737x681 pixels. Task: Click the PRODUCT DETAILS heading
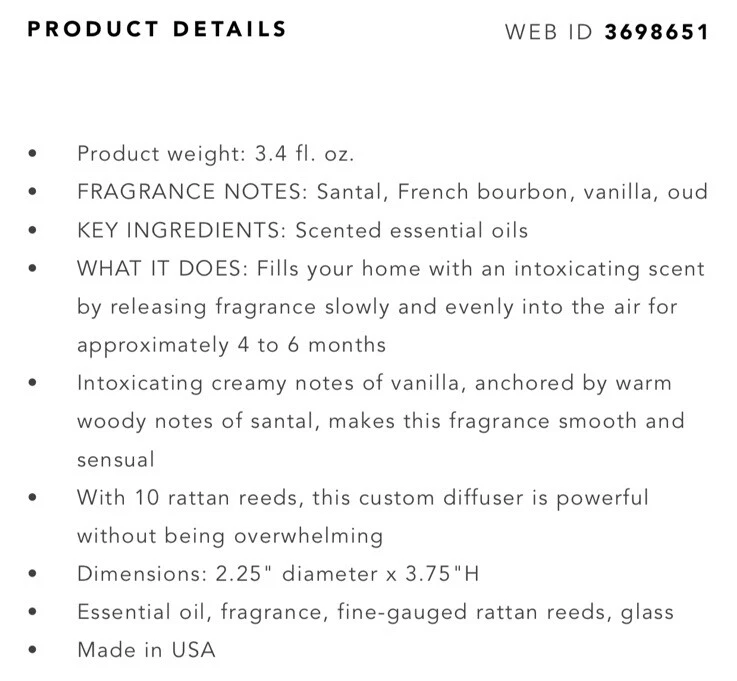coord(157,29)
